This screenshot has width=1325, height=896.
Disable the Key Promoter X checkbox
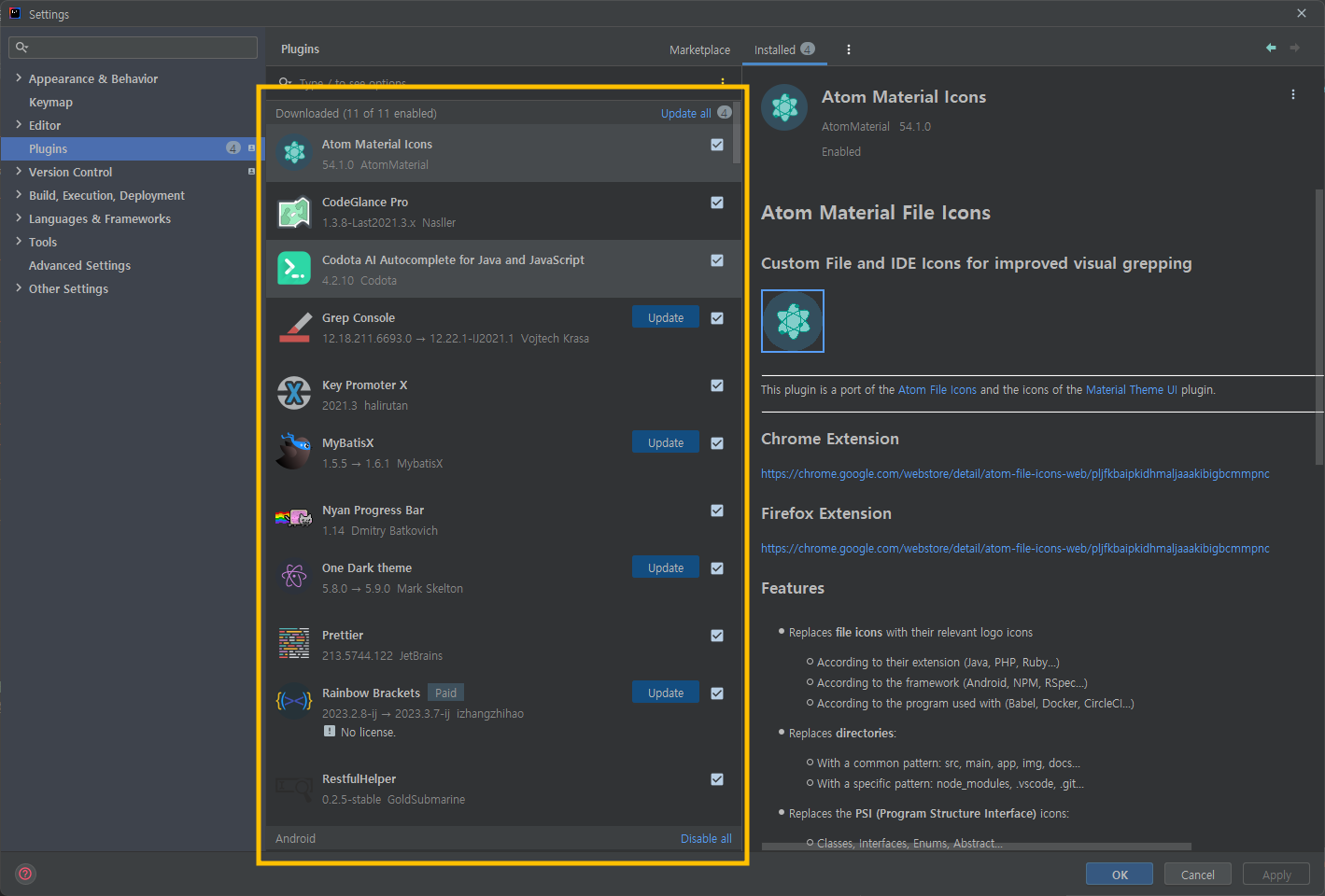click(717, 385)
